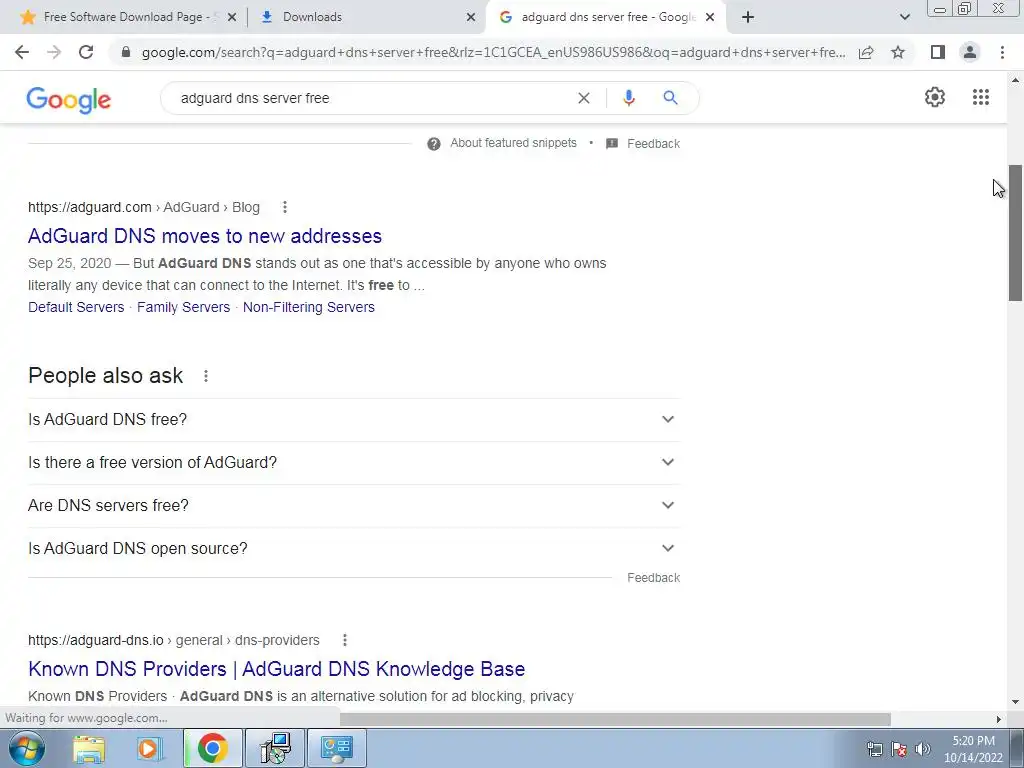
Task: View site security lock info
Action: click(126, 52)
